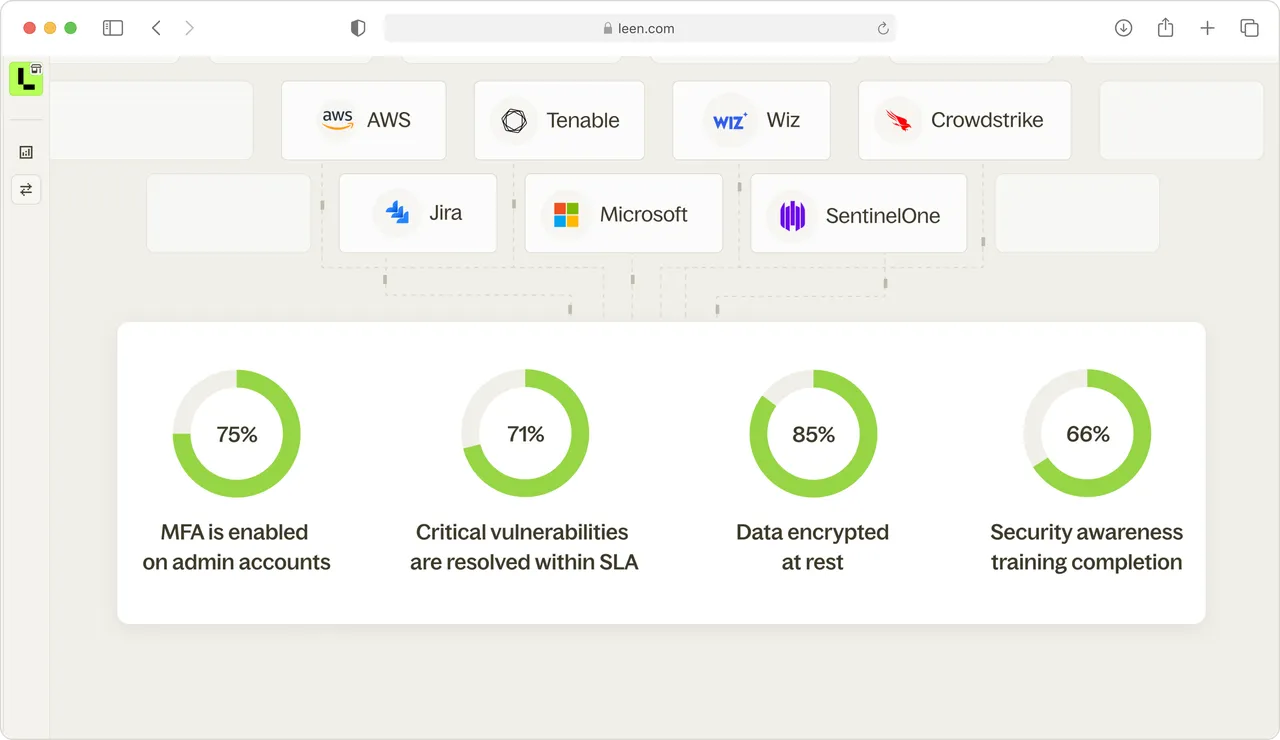Screen dimensions: 1280x740
Task: Click the Microsoft four-square logo
Action: [x=566, y=215]
